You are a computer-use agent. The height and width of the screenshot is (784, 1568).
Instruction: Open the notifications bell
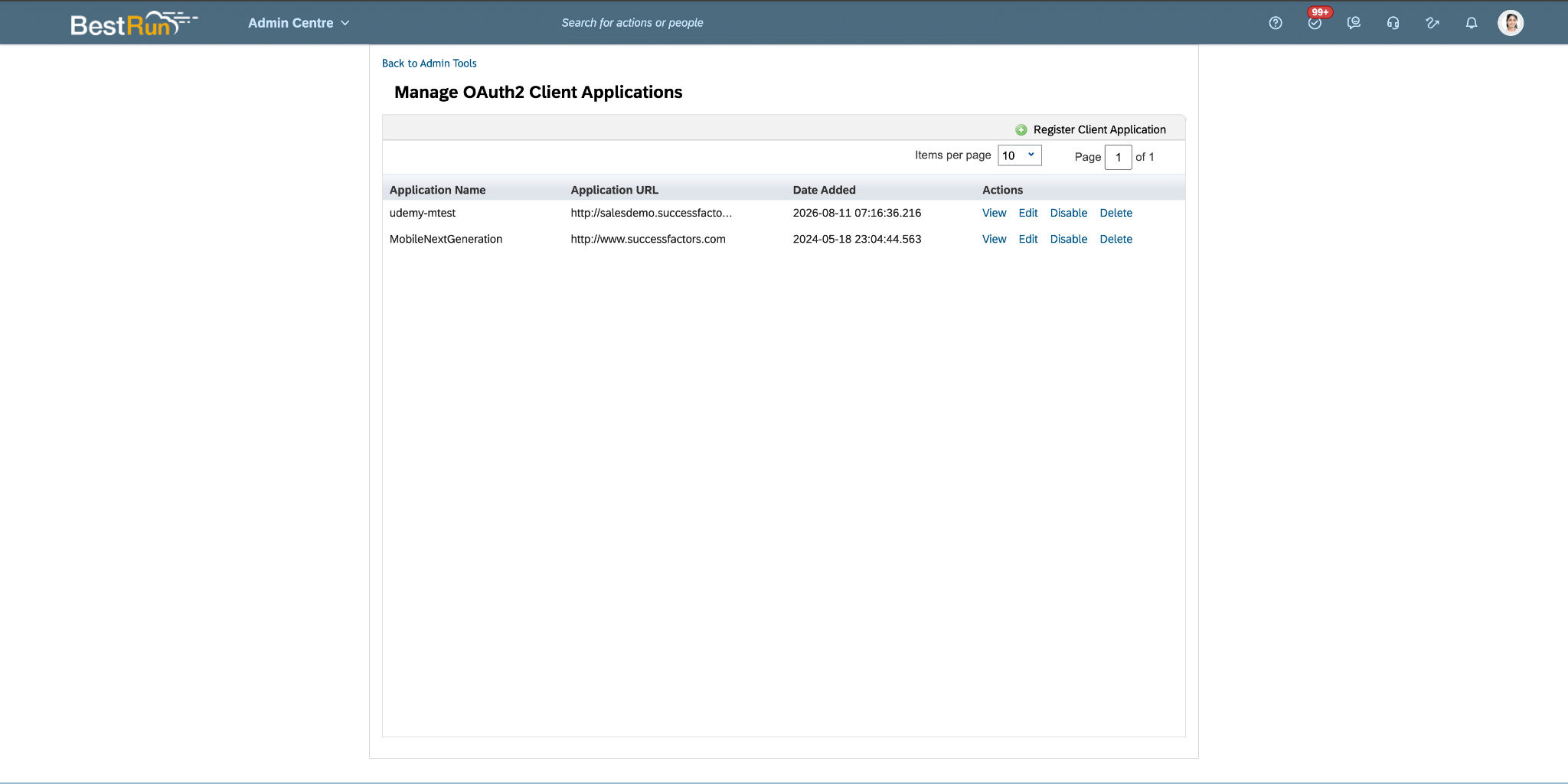coord(1471,23)
